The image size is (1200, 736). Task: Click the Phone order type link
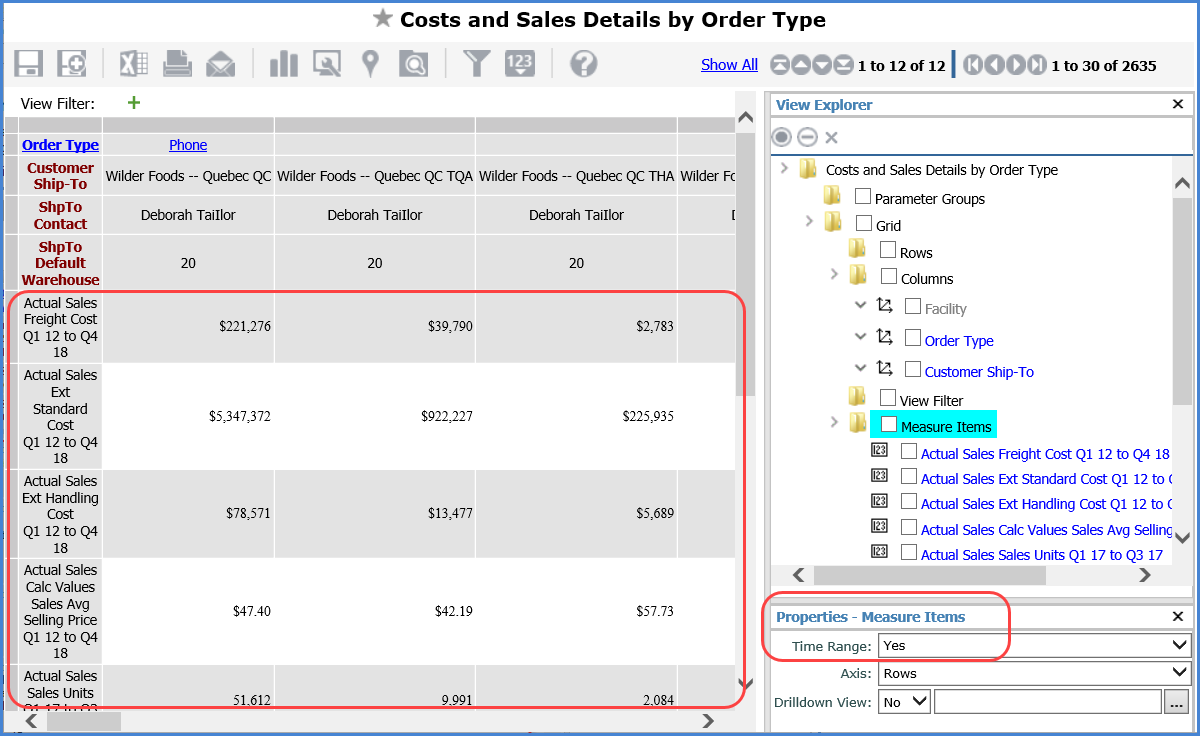coord(188,145)
